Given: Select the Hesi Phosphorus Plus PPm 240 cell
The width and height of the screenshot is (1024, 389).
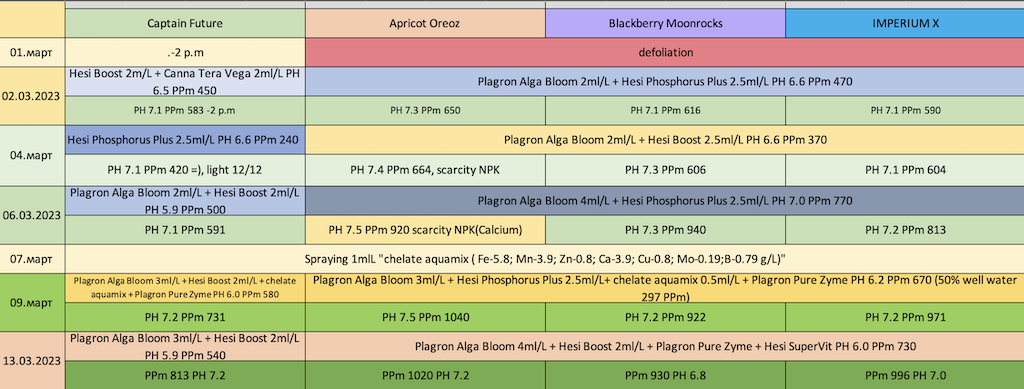Looking at the screenshot, I should point(185,140).
